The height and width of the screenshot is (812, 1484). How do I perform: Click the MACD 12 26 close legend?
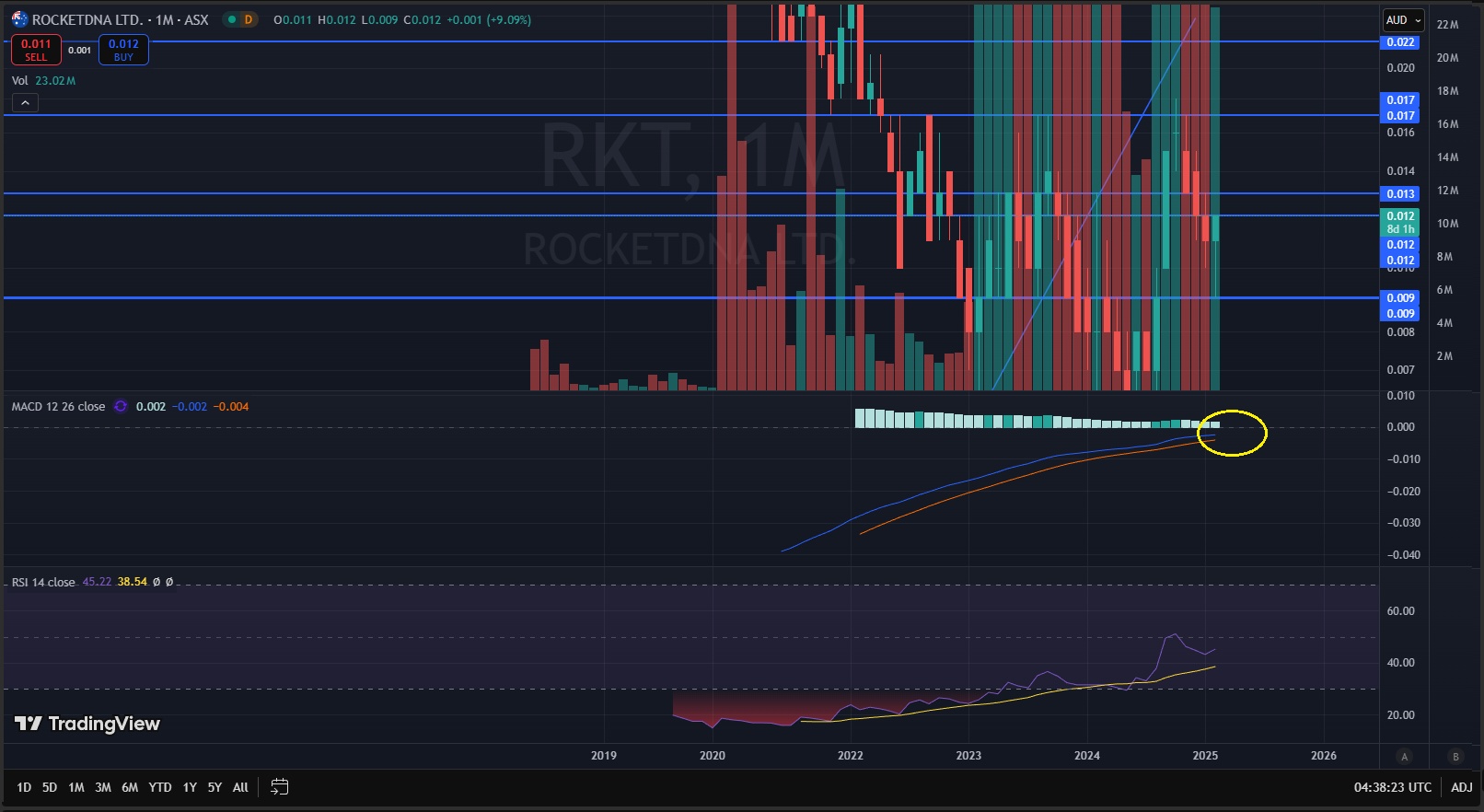tap(58, 406)
